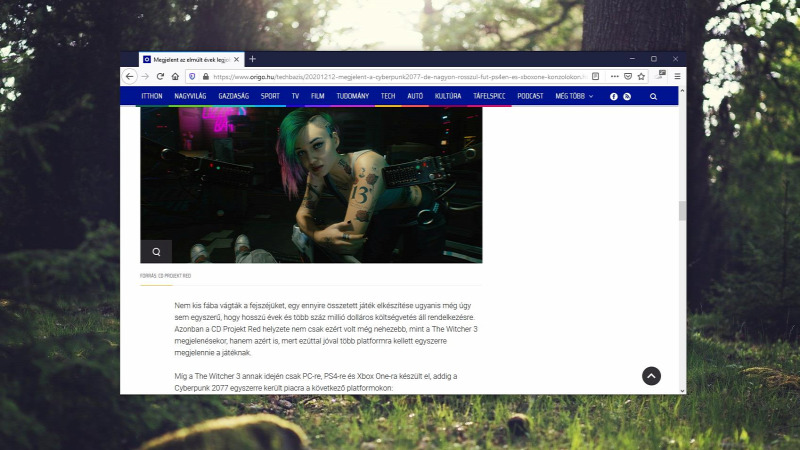Open the AUTÓ section

tap(415, 96)
